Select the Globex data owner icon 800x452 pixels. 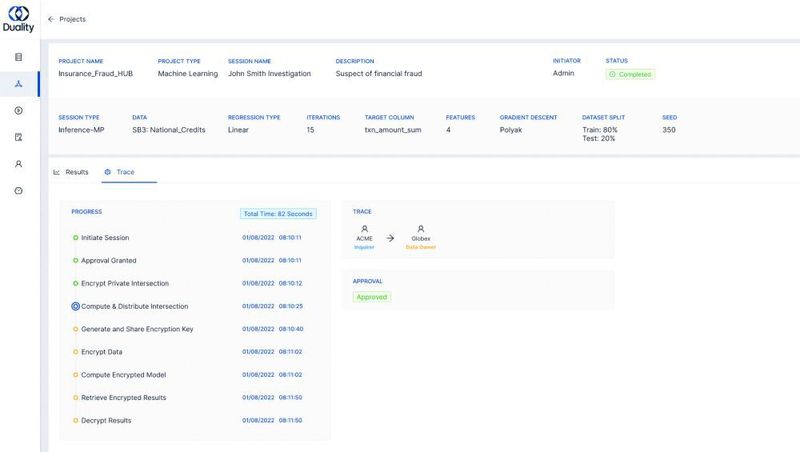(421, 229)
